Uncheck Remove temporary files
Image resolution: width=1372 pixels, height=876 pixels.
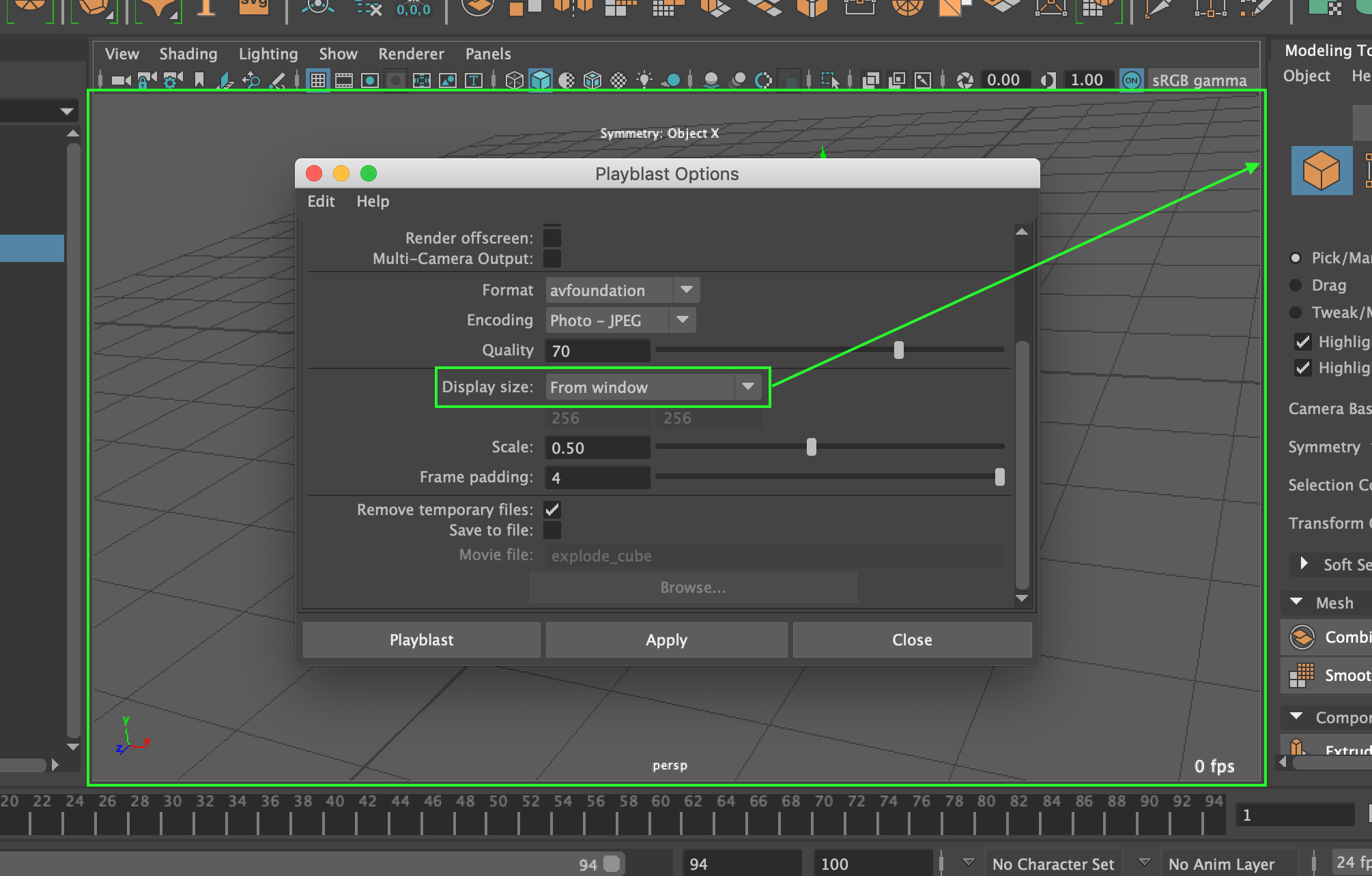click(x=552, y=510)
